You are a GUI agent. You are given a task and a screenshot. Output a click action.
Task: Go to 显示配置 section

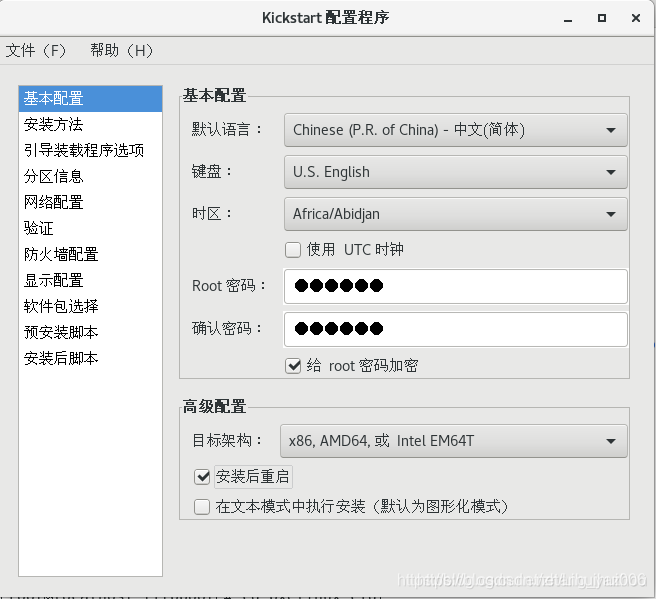point(90,280)
